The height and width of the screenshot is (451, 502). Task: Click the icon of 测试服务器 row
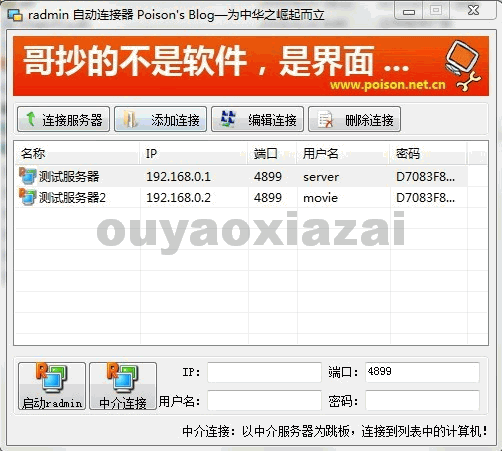(x=27, y=176)
